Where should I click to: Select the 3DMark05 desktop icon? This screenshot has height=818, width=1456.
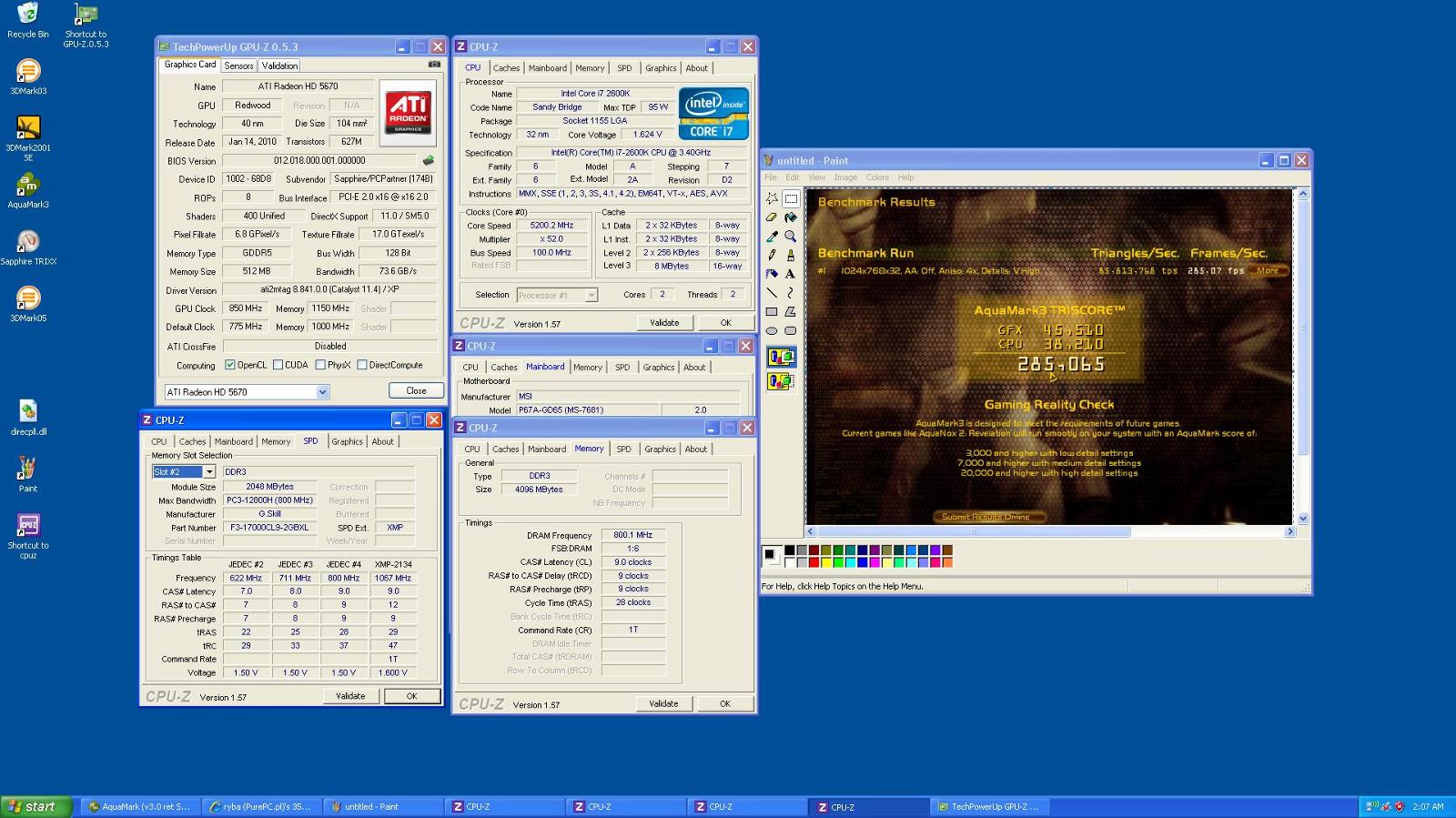(28, 304)
